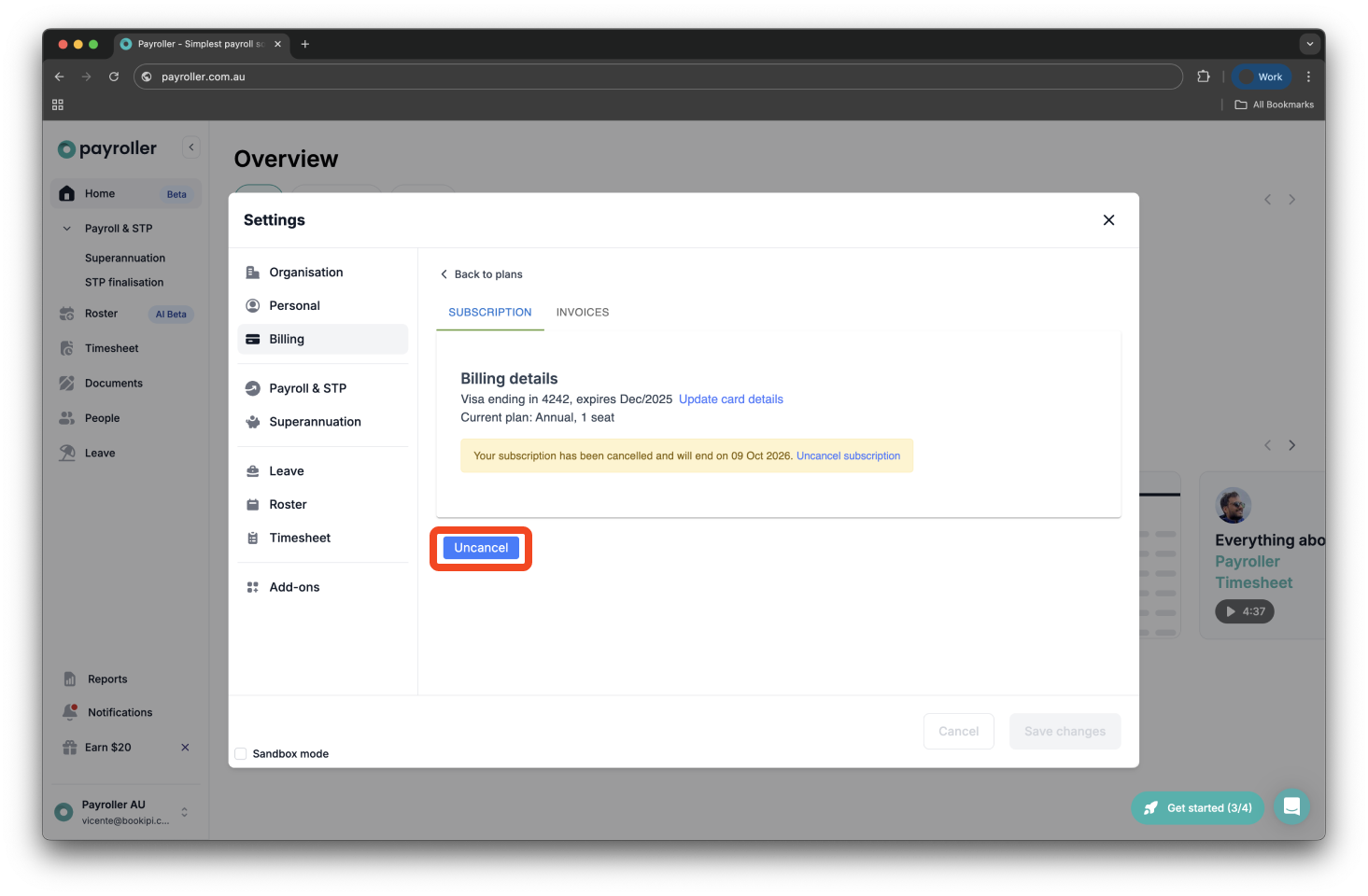
Task: Open the apps grid in bookmarks bar
Action: click(58, 105)
